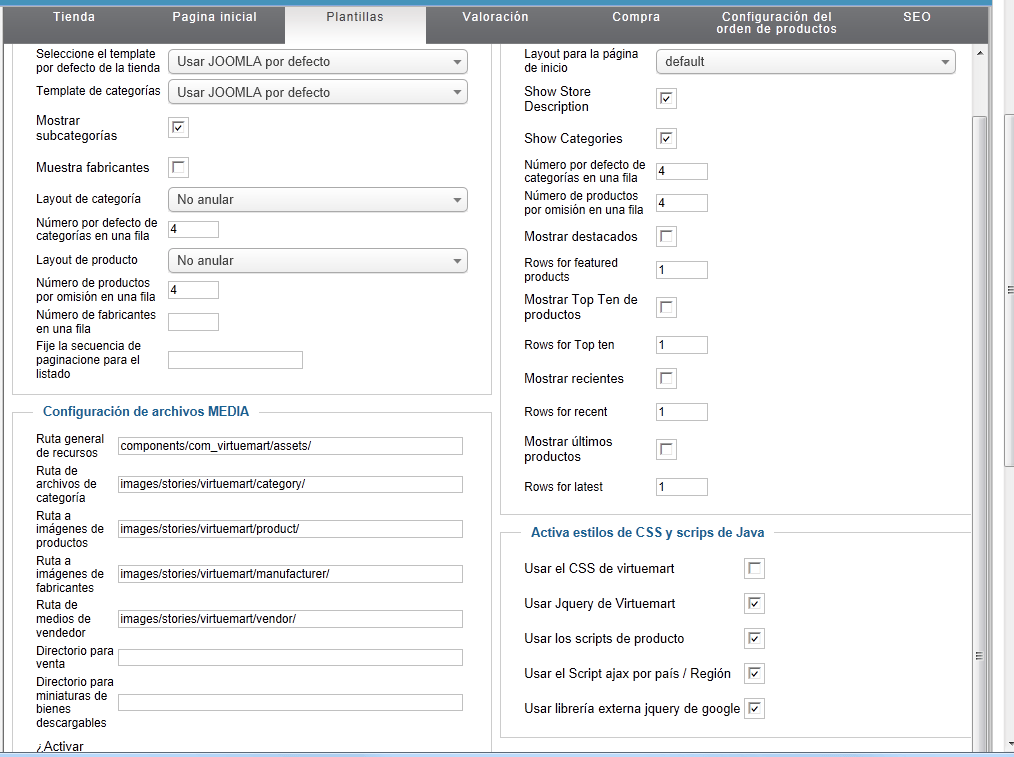The width and height of the screenshot is (1014, 757).
Task: Click secuencia de paginacione field
Action: 235,360
